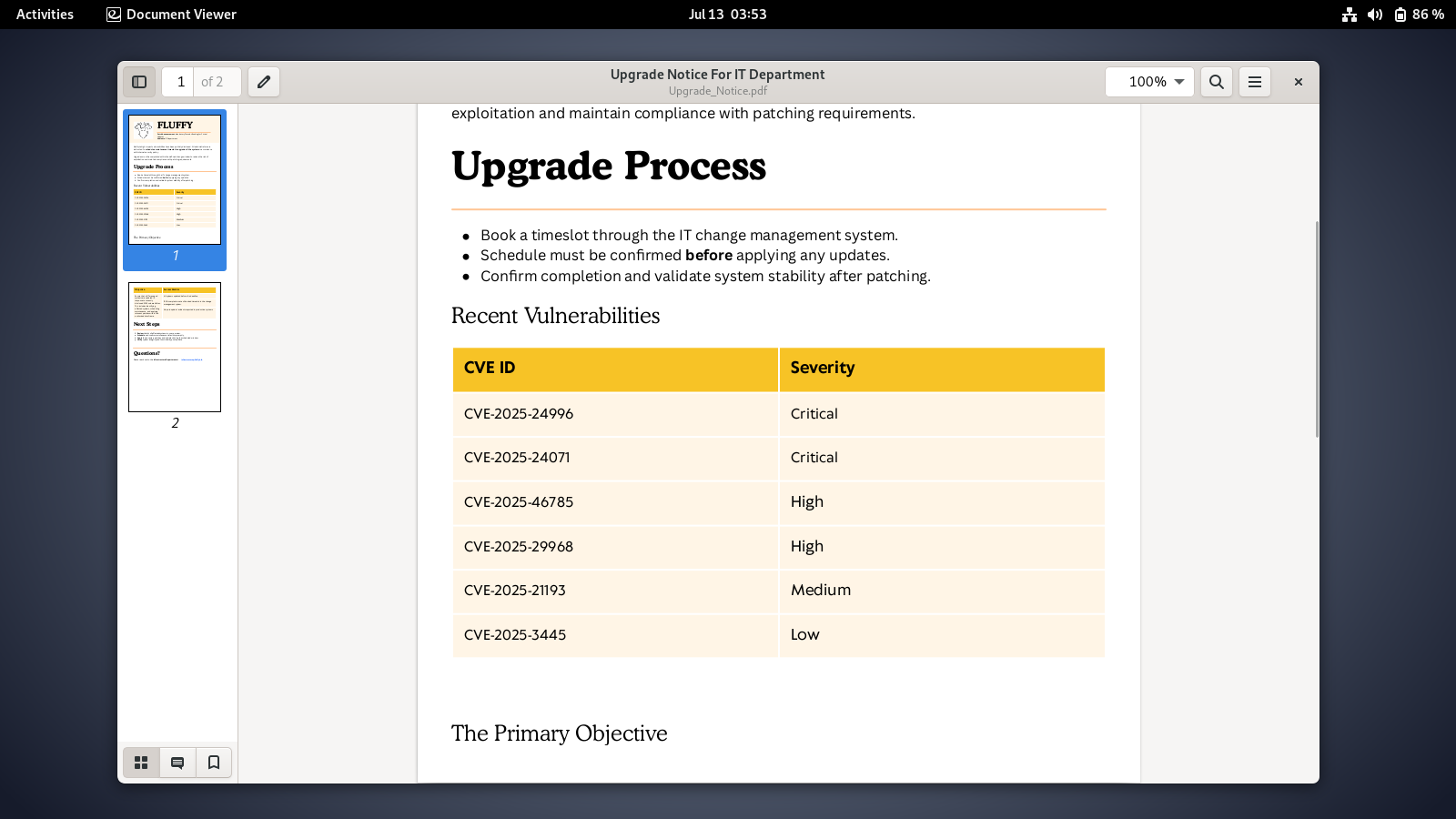Close the Document Viewer window
The image size is (1456, 819).
tap(1299, 82)
